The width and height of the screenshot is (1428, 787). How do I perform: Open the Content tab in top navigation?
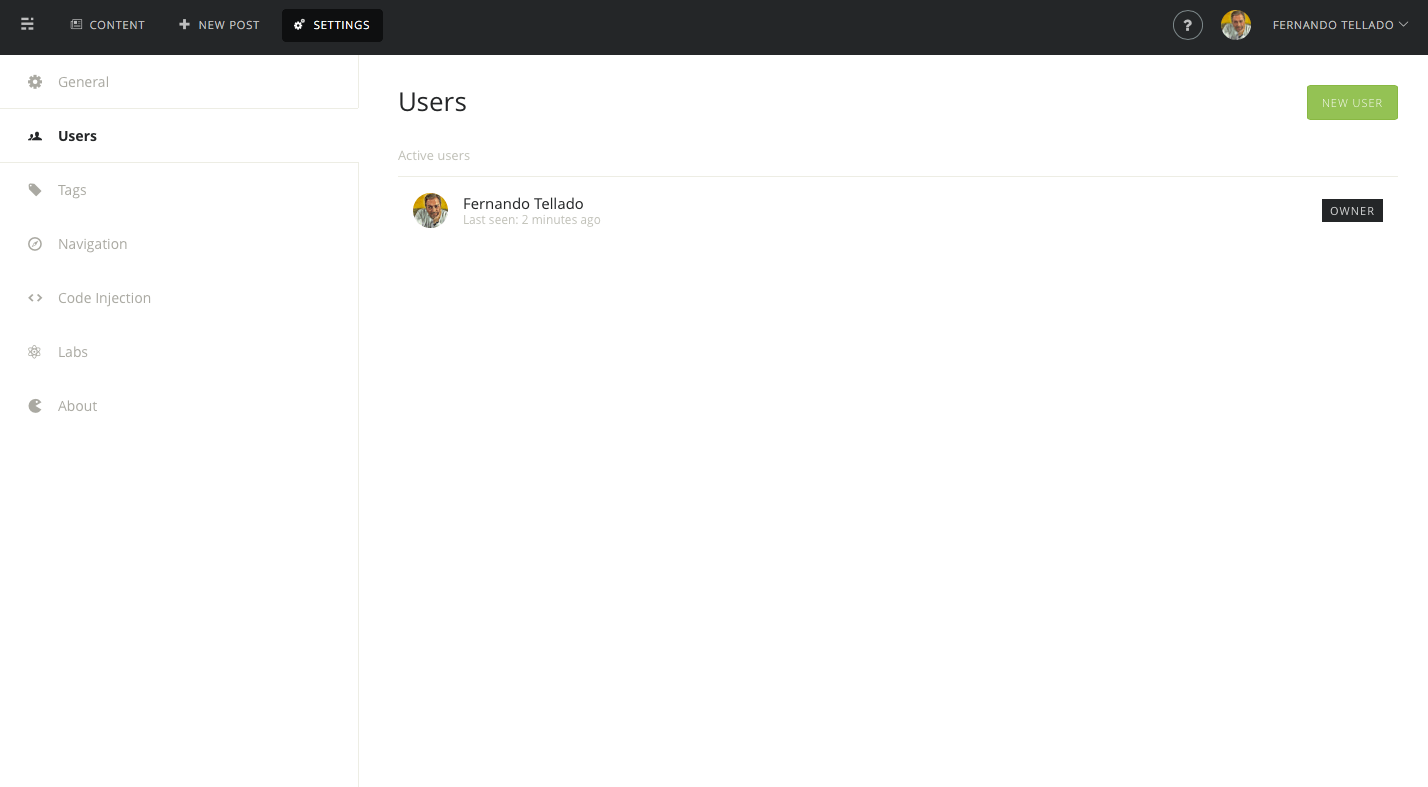108,25
